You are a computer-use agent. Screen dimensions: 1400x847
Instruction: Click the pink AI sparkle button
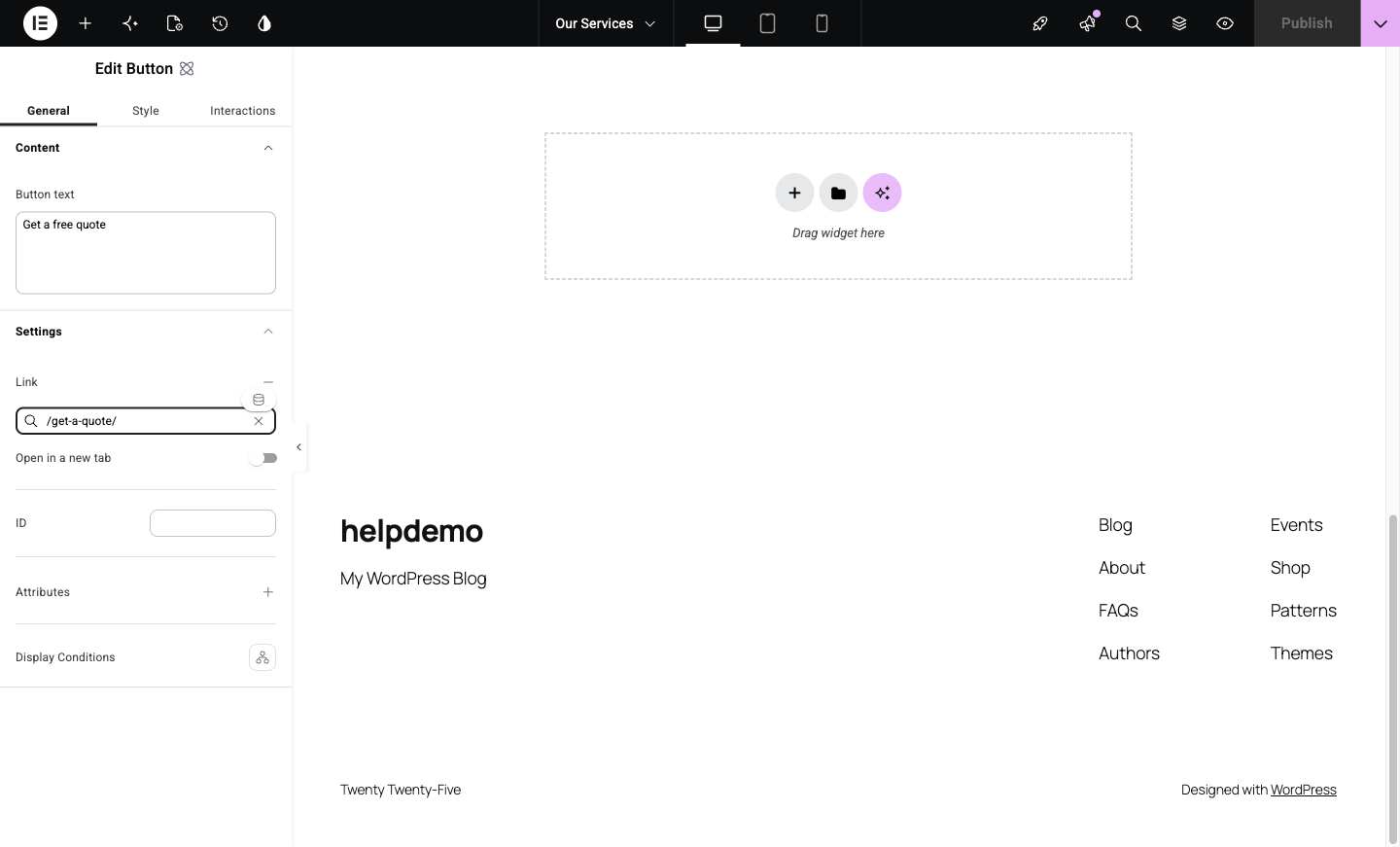tap(882, 193)
